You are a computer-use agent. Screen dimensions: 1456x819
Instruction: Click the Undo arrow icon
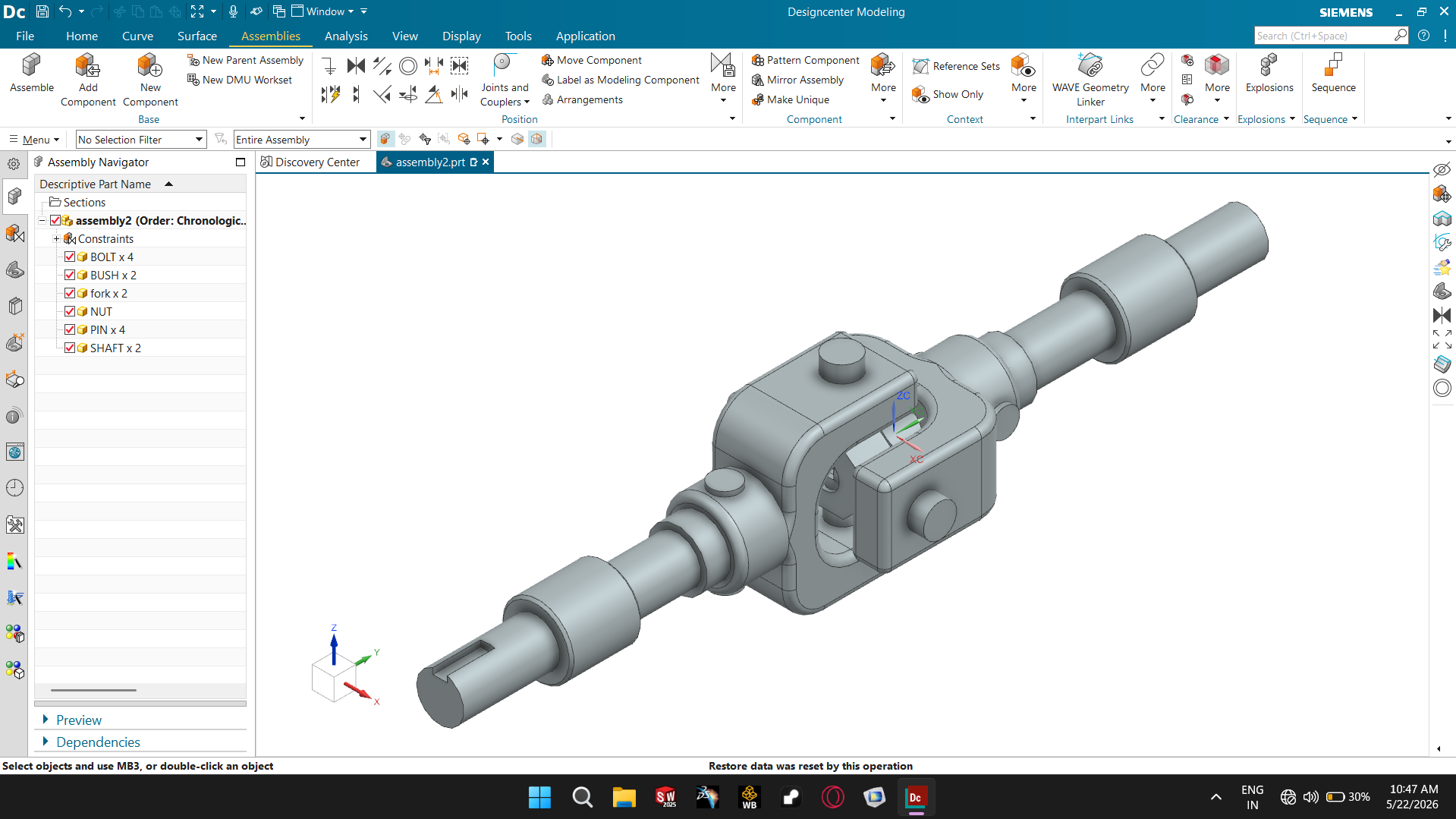pyautogui.click(x=66, y=11)
